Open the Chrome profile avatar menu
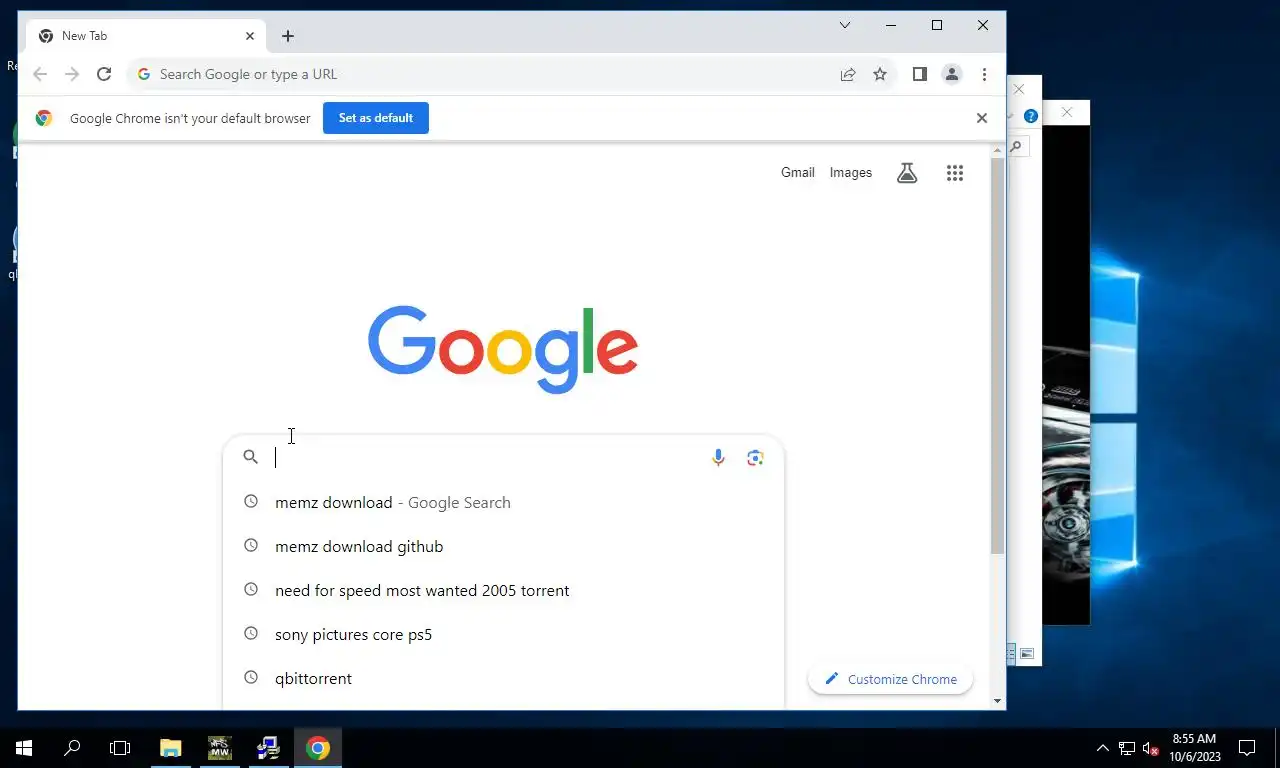 click(x=952, y=74)
